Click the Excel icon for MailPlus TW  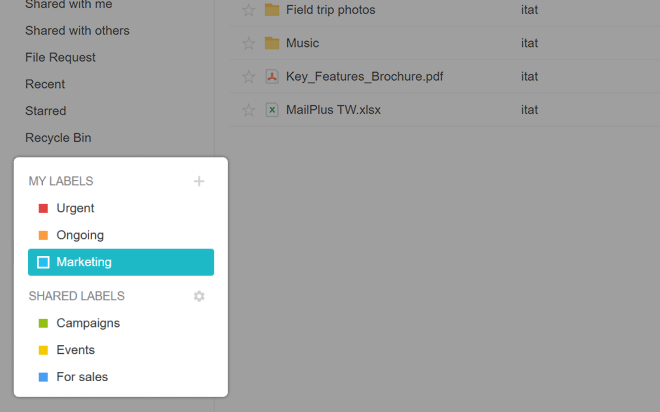click(272, 110)
